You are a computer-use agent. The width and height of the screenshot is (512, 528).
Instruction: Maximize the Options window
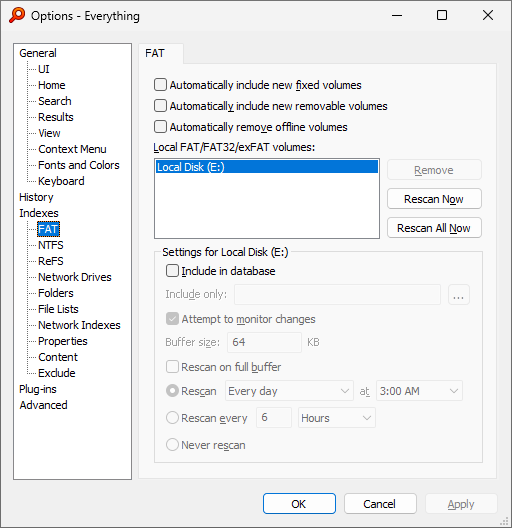442,15
